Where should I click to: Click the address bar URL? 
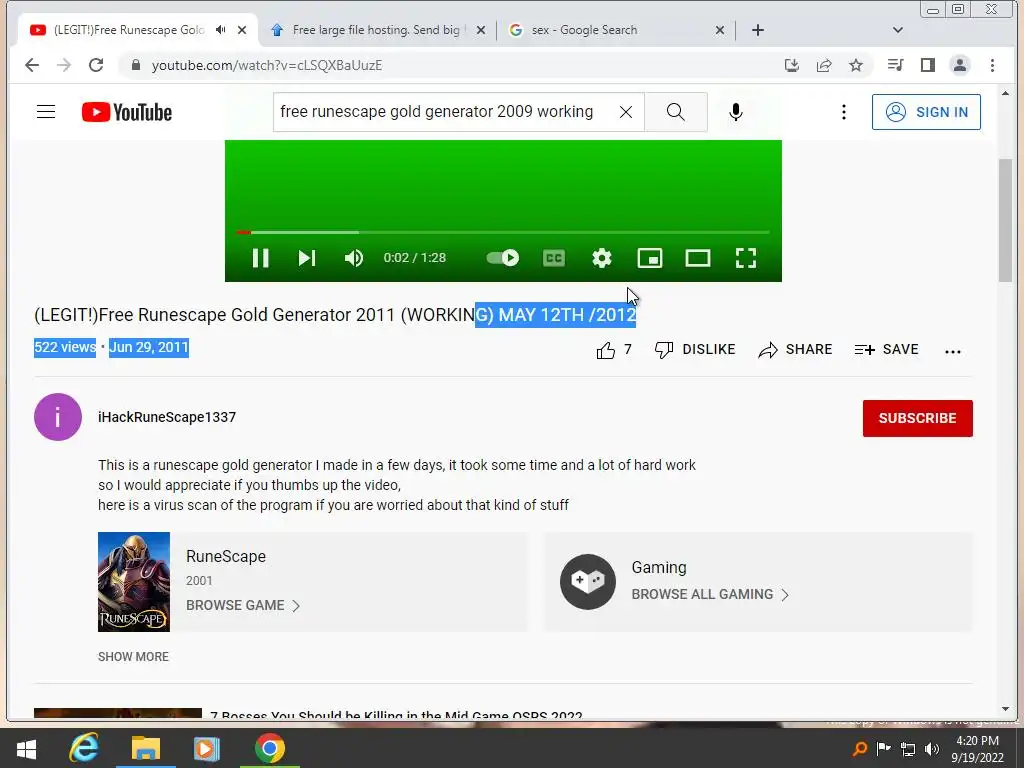[x=267, y=65]
